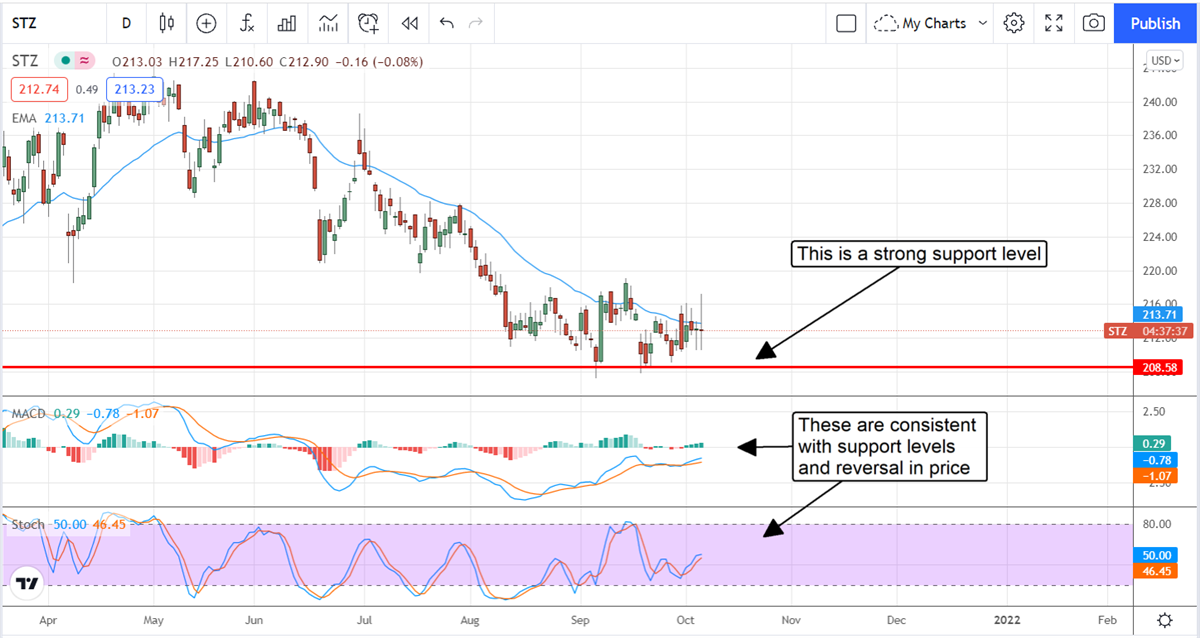This screenshot has width=1200, height=638.
Task: Click the TradingView logo in chart corner
Action: 28,584
